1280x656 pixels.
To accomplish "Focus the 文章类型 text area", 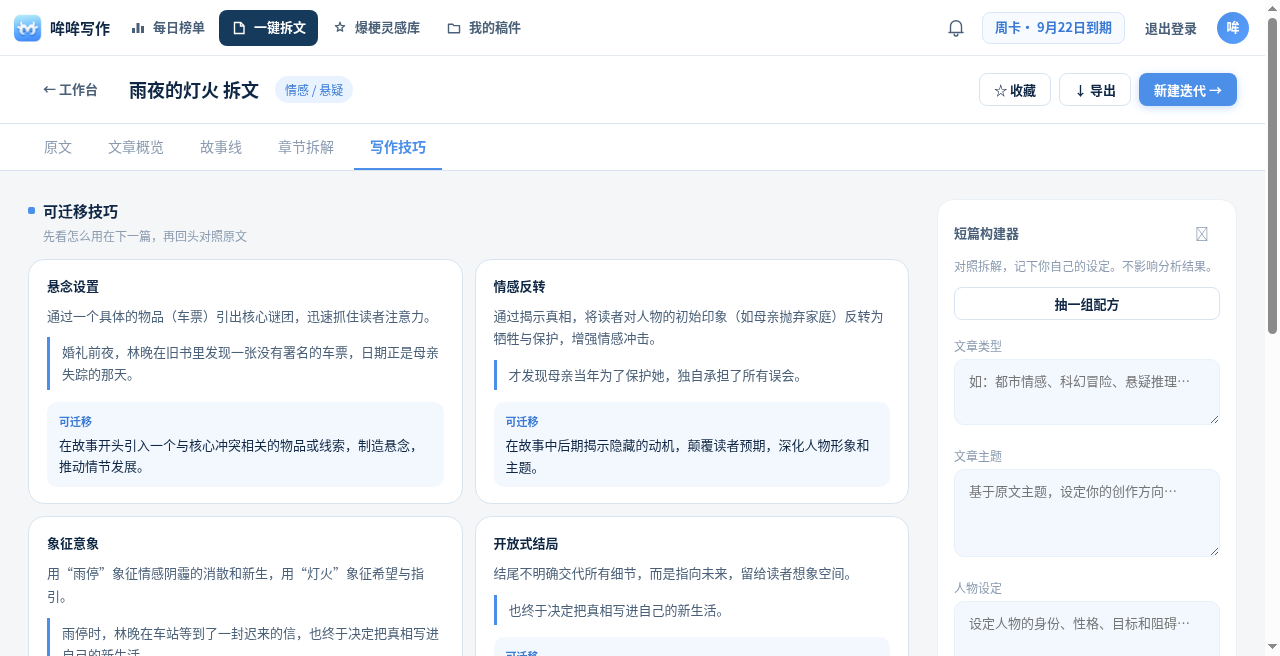I will coord(1087,392).
